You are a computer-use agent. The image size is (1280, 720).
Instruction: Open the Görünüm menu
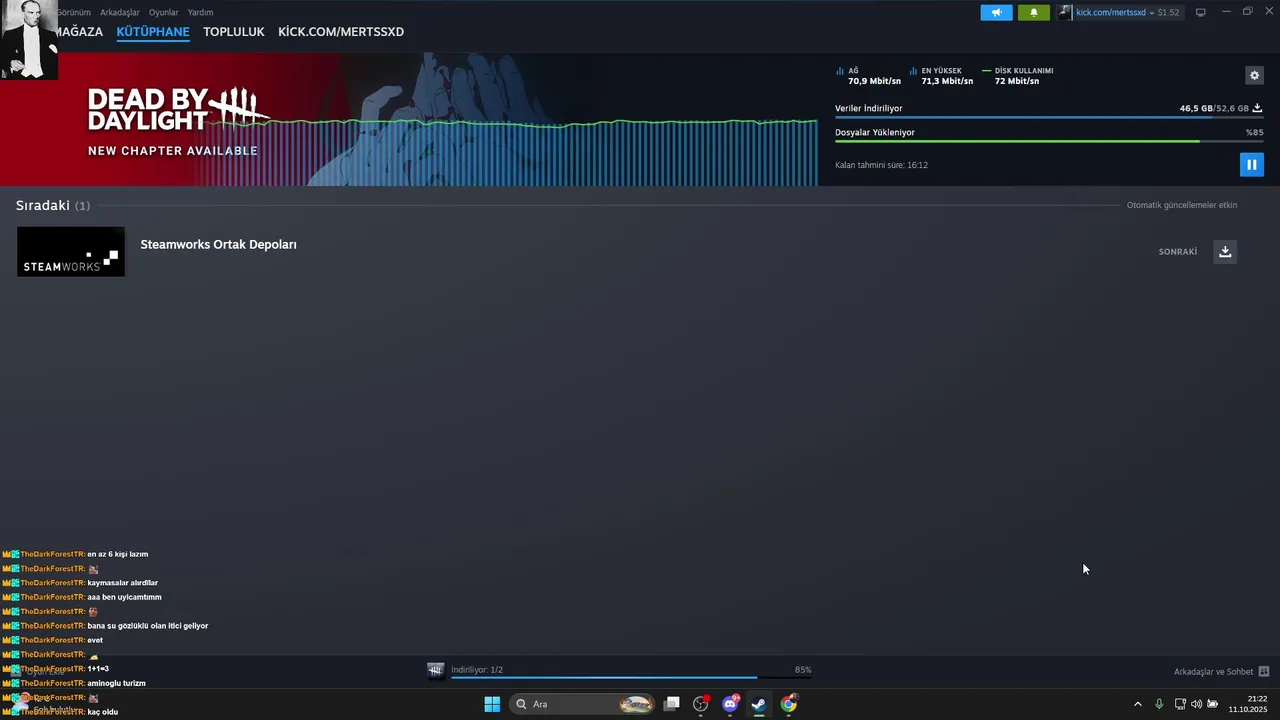(x=73, y=12)
